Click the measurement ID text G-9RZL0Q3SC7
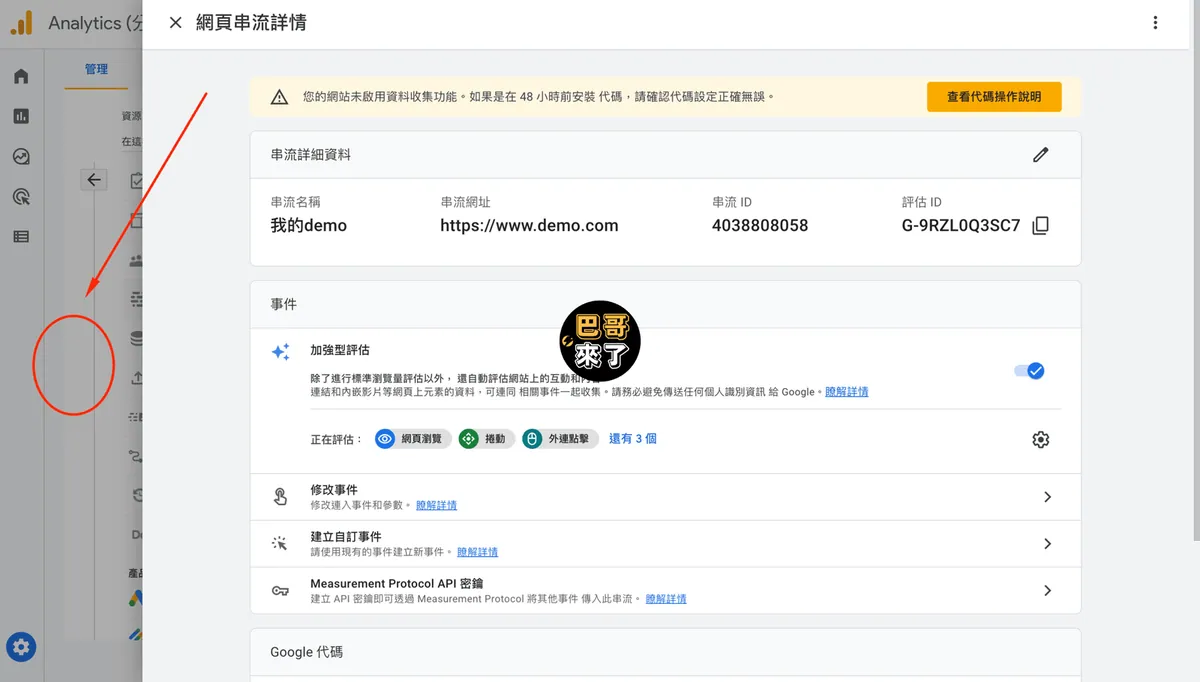Image resolution: width=1200 pixels, height=682 pixels. tap(961, 226)
